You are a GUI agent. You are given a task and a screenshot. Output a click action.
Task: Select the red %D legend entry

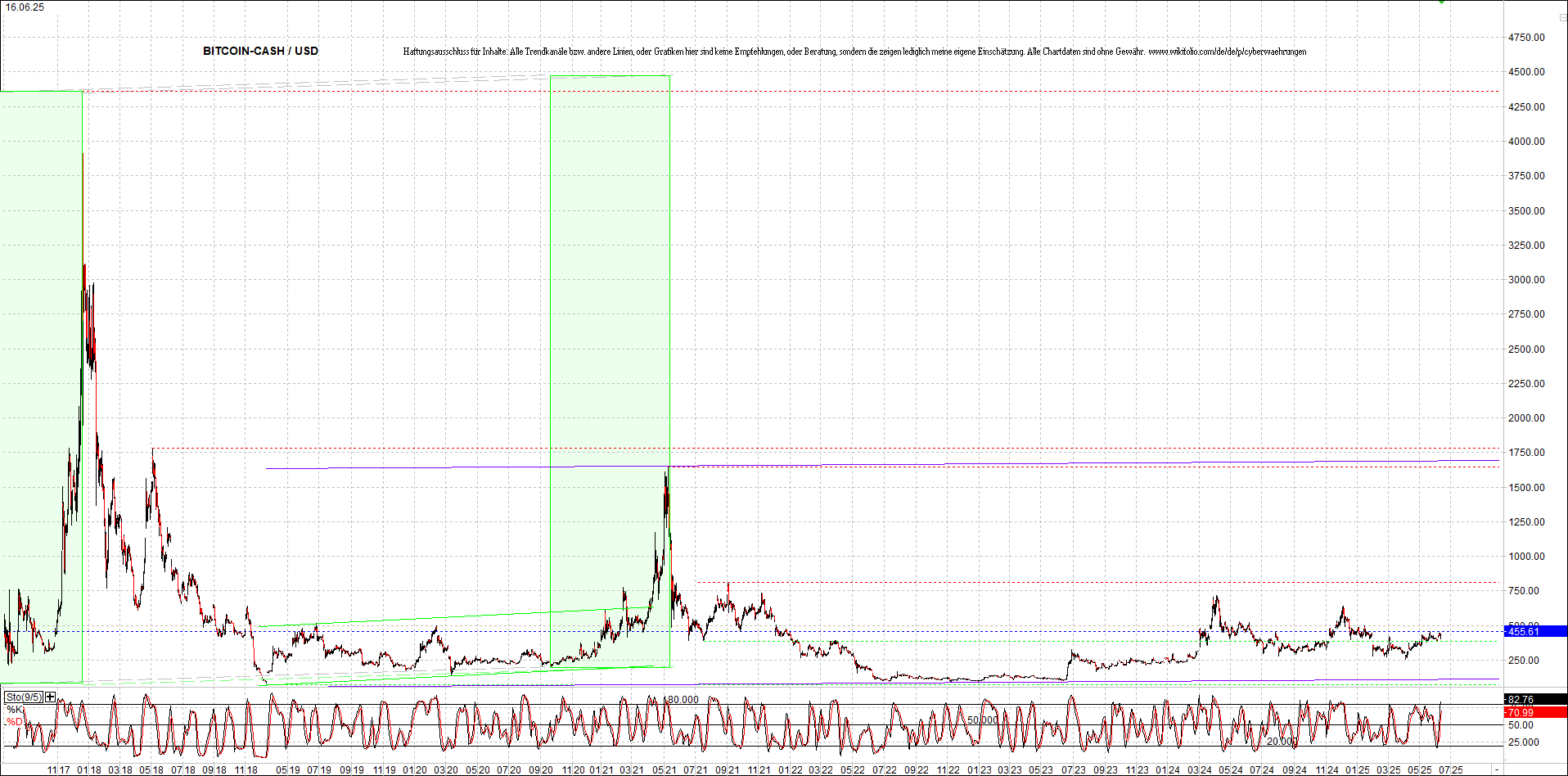[15, 721]
